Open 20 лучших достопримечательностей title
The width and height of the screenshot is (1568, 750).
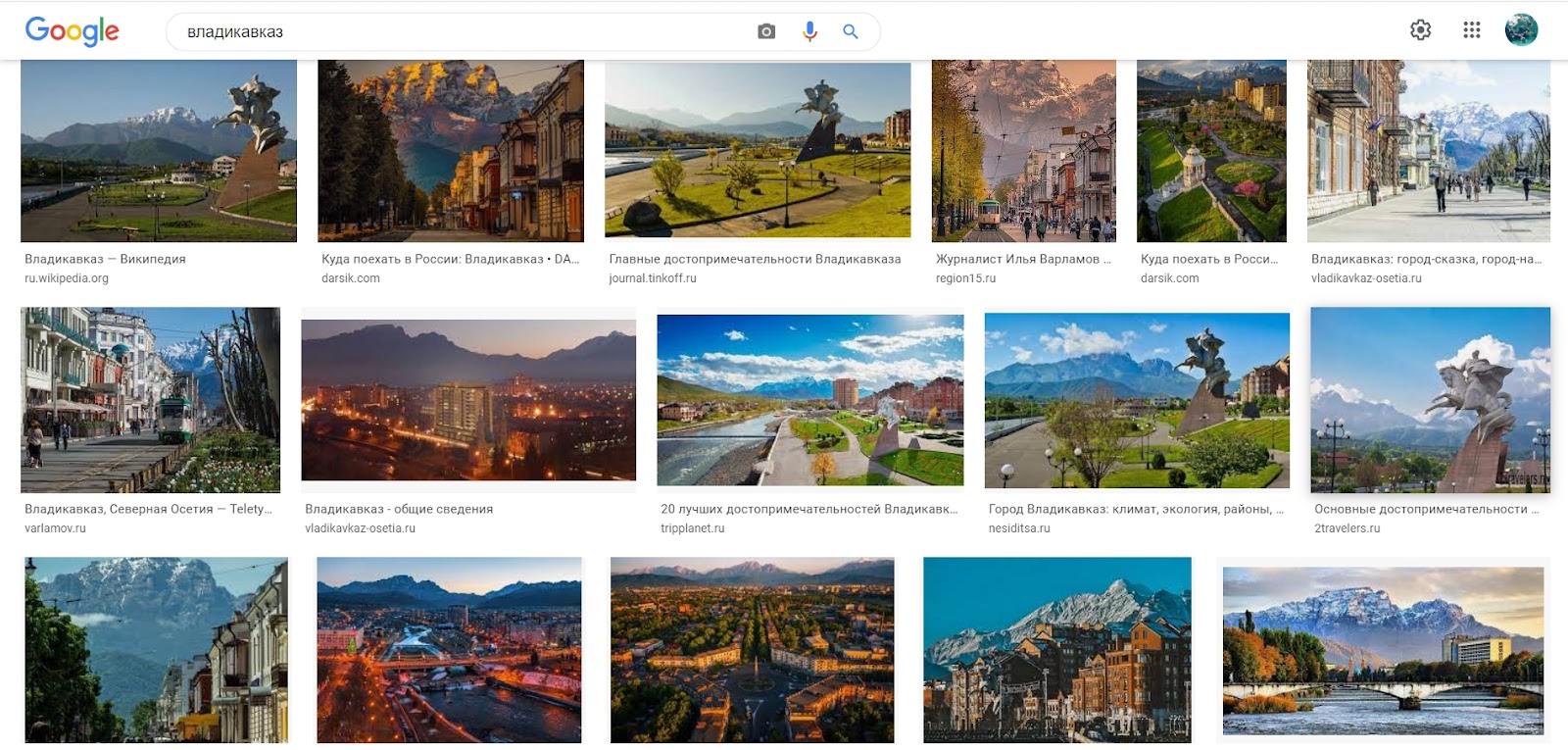click(x=809, y=509)
